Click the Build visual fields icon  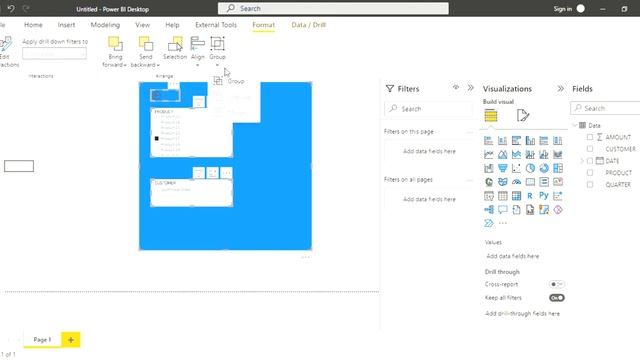pyautogui.click(x=491, y=116)
